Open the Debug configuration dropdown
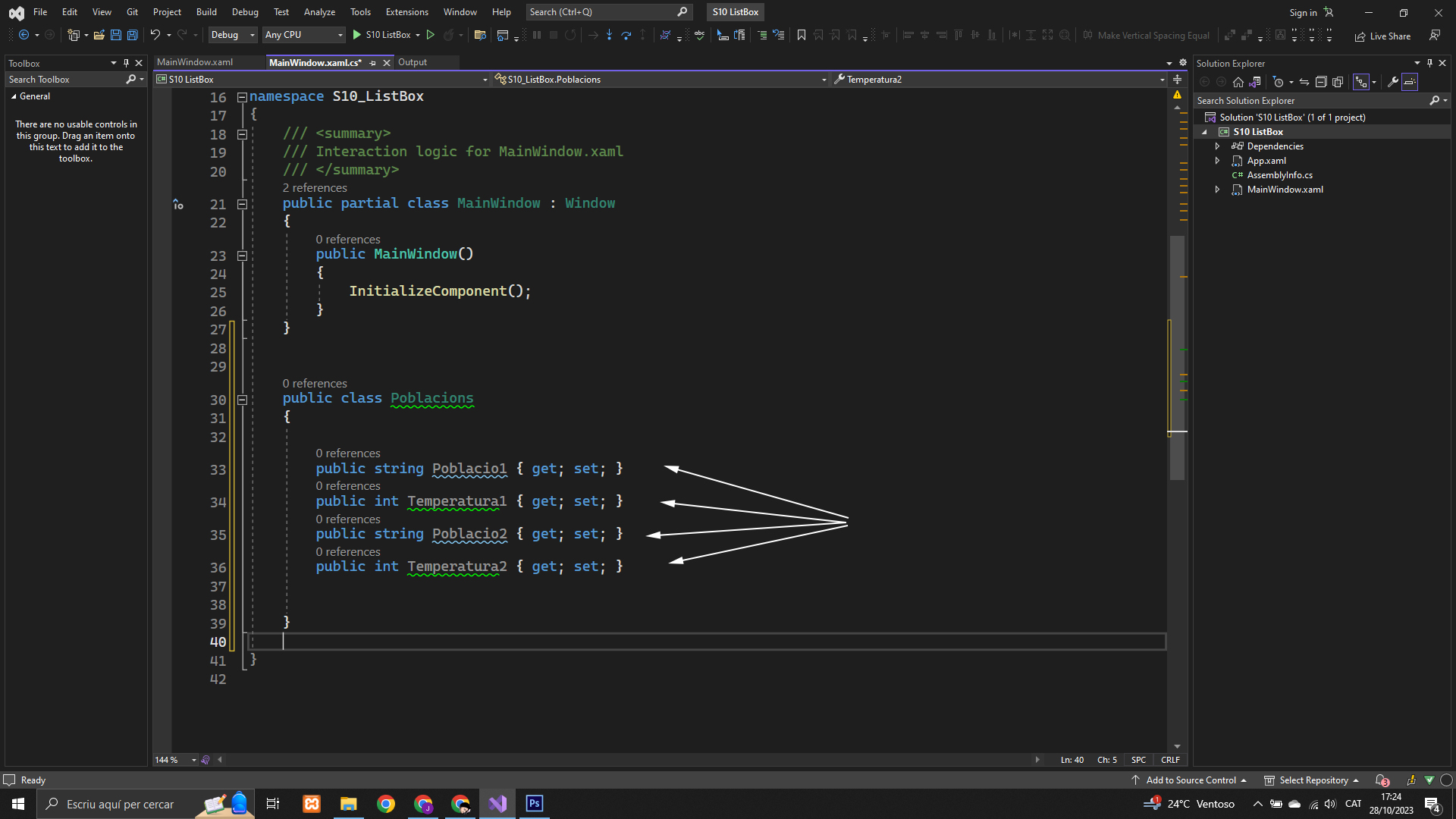The image size is (1456, 819). click(233, 35)
